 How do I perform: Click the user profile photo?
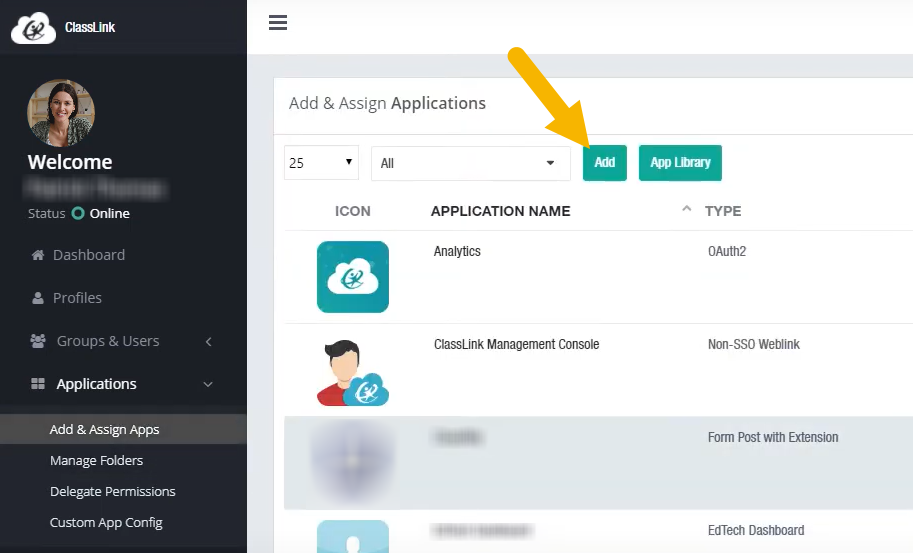click(x=61, y=113)
